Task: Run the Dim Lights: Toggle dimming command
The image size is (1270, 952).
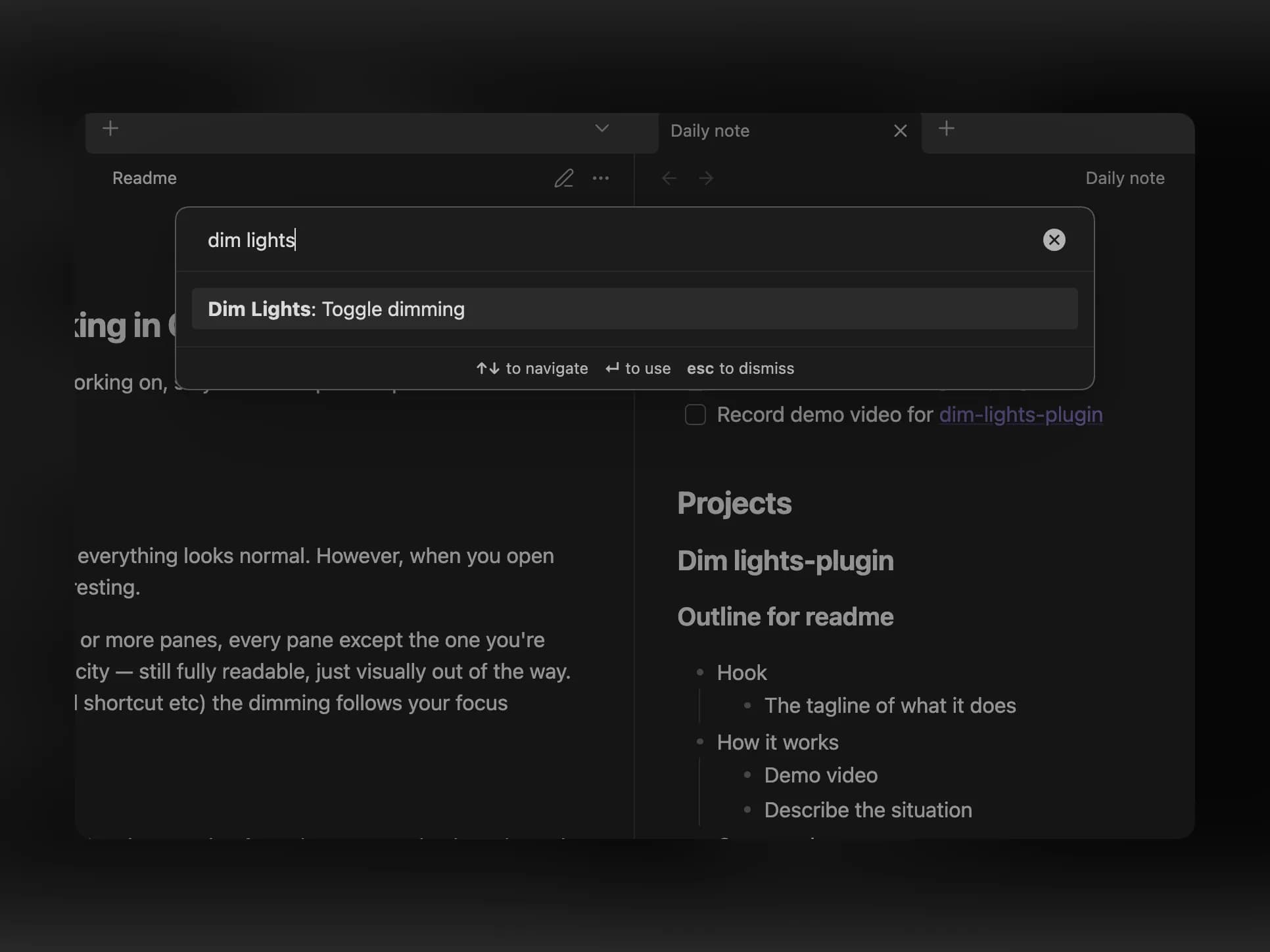Action: pyautogui.click(x=634, y=309)
